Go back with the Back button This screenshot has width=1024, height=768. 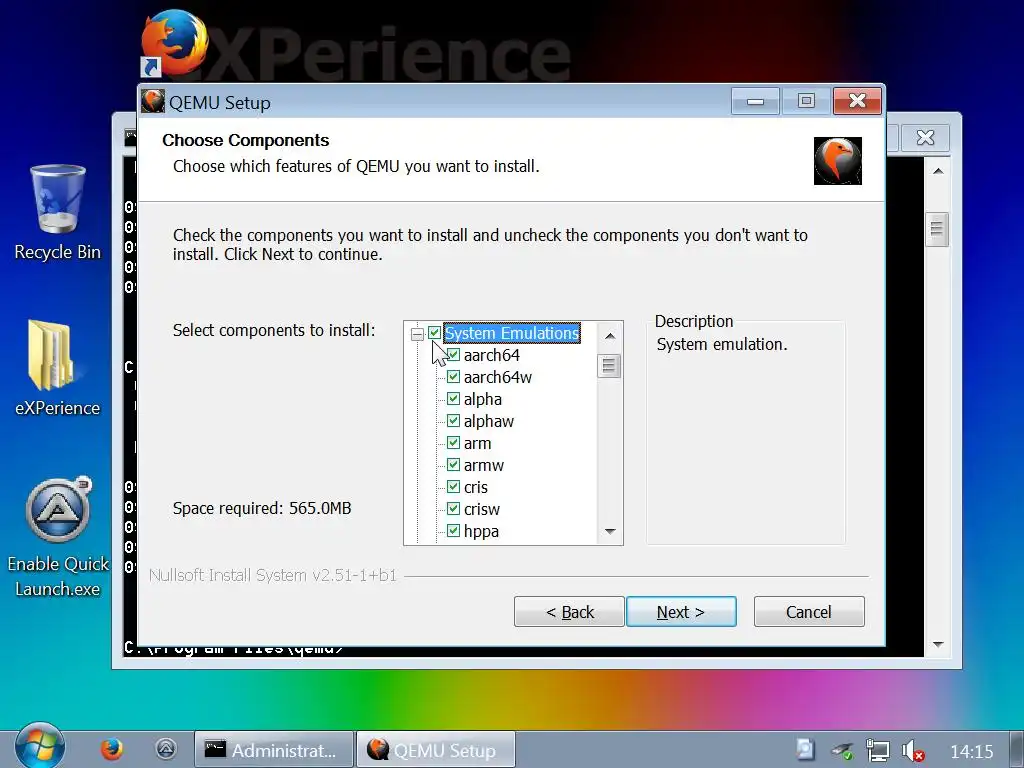click(x=569, y=612)
